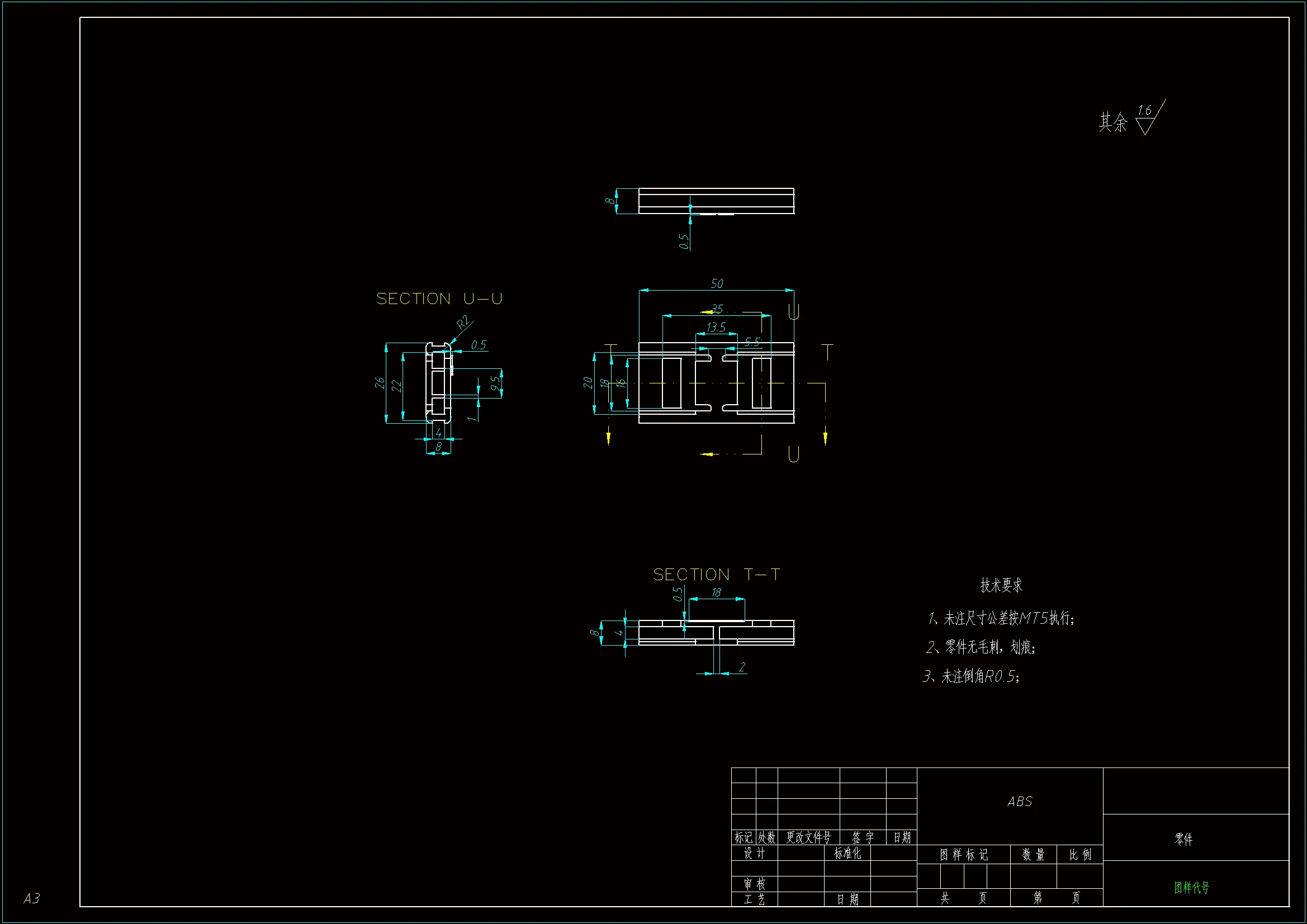This screenshot has width=1307, height=924.
Task: Click the SECTION U-U view label
Action: pos(439,299)
